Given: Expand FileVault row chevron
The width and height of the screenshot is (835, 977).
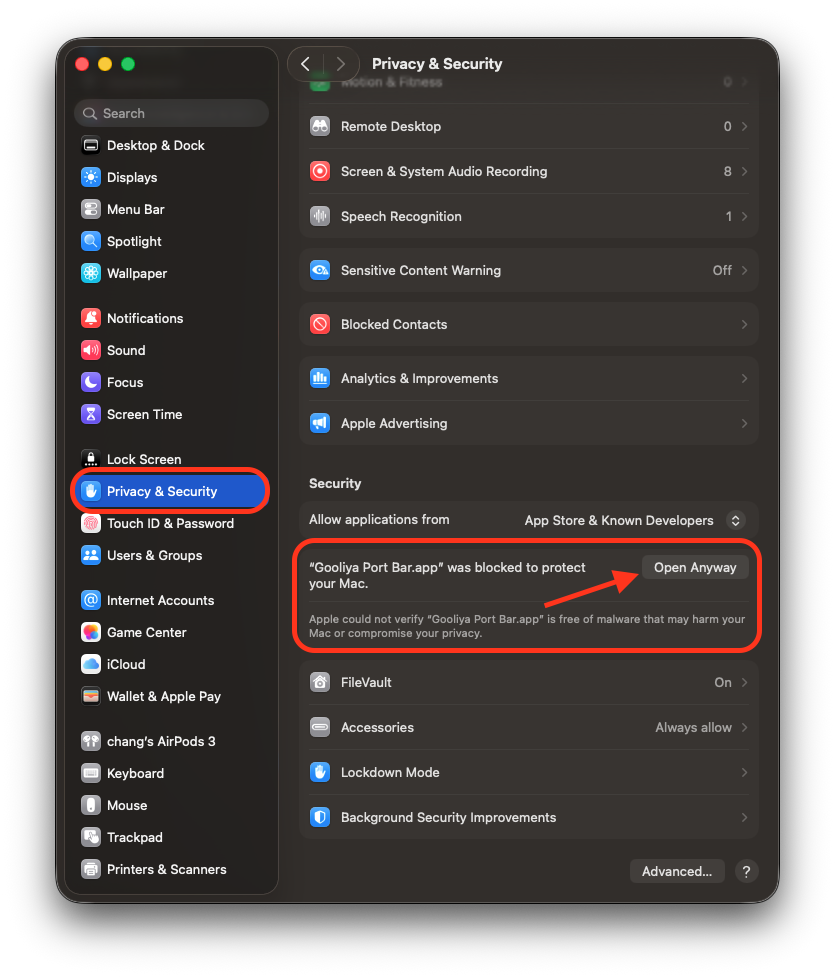Looking at the screenshot, I should pyautogui.click(x=744, y=682).
